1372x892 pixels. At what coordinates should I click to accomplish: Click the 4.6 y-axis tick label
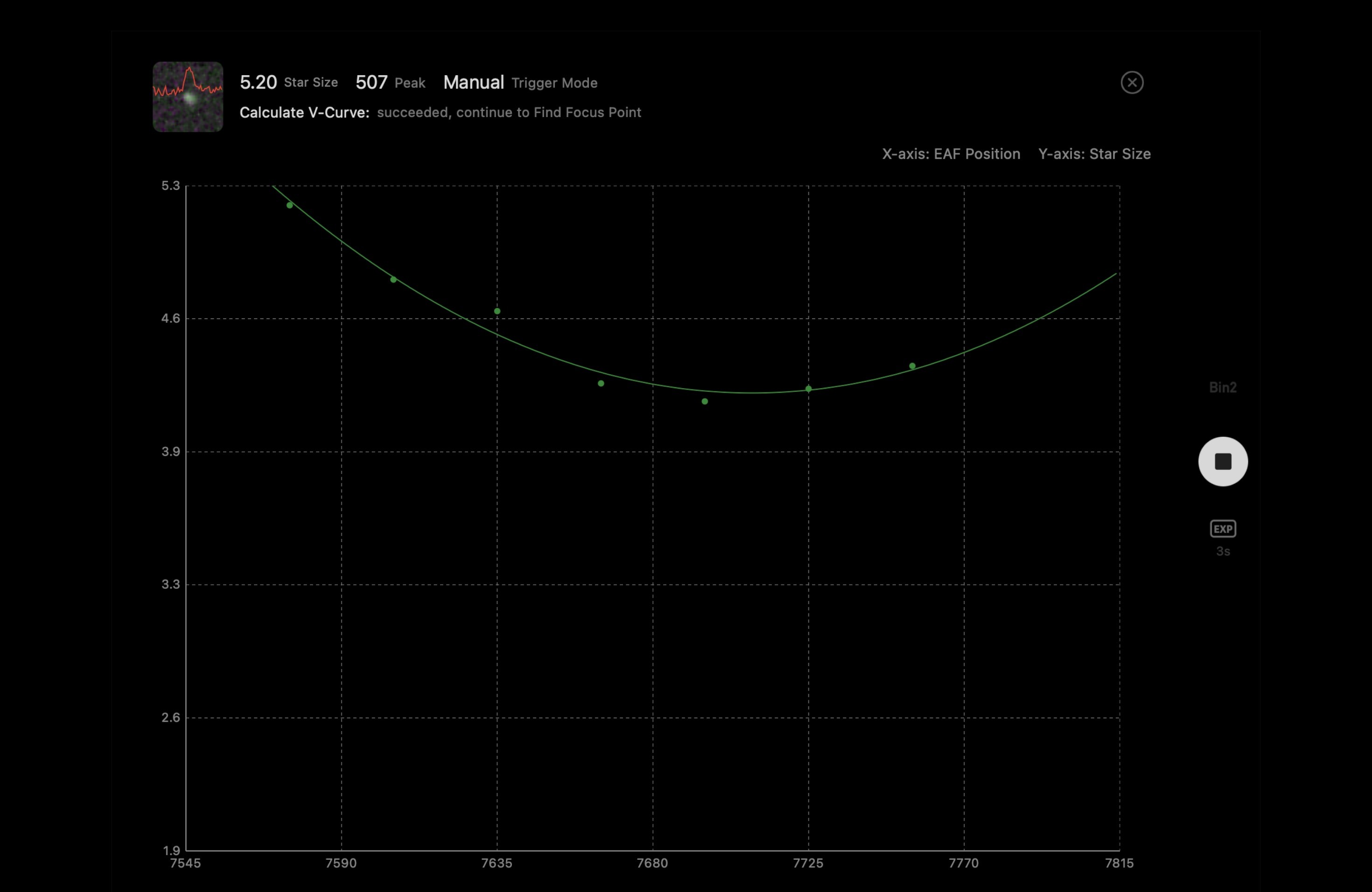tap(170, 318)
